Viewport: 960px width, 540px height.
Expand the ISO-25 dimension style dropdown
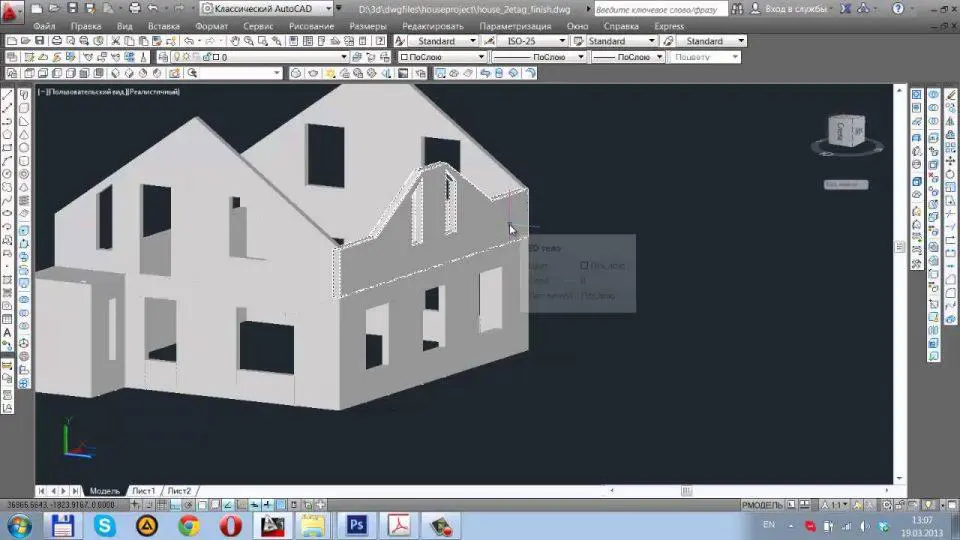pyautogui.click(x=524, y=41)
